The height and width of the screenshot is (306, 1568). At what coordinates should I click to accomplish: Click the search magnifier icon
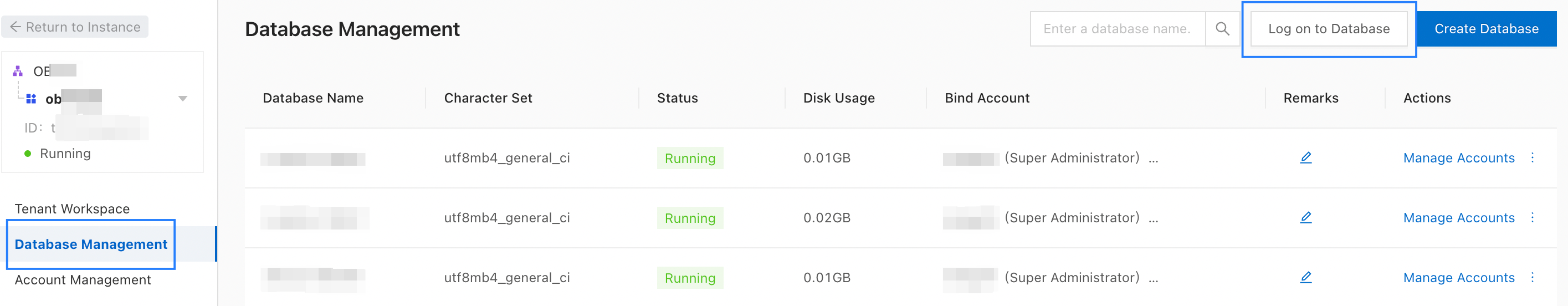[1222, 29]
